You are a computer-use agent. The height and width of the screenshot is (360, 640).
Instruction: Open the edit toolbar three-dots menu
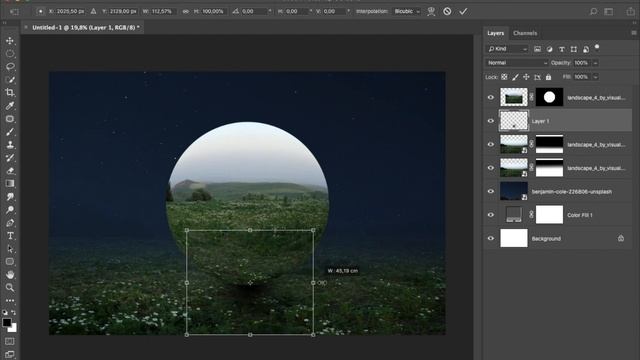click(x=10, y=300)
